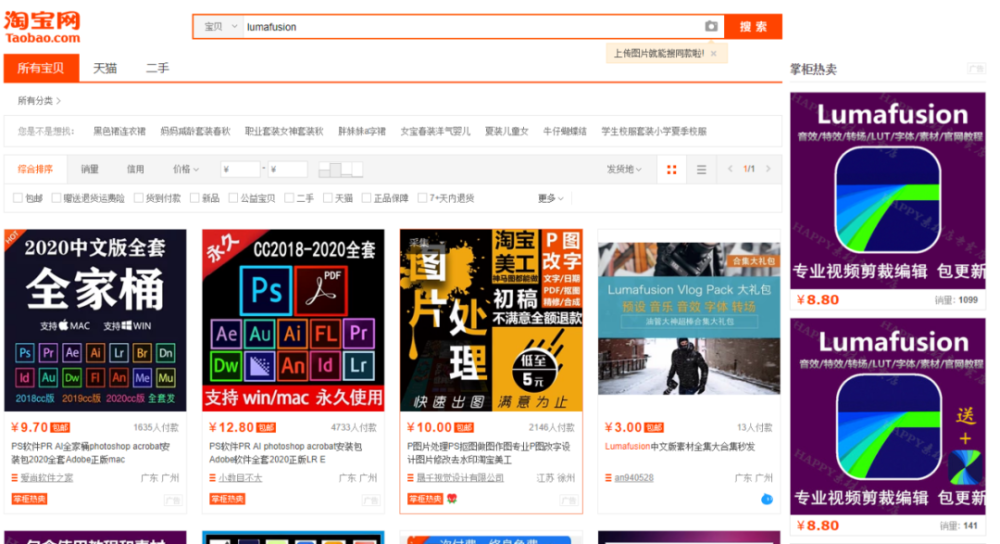Click 掌柜热卖 badge on ¥12.80 item
The image size is (1000, 544).
[228, 499]
